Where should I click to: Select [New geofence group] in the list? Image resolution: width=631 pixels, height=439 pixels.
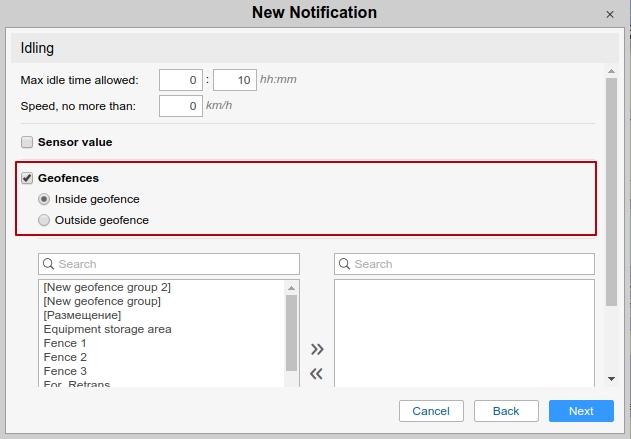(102, 301)
